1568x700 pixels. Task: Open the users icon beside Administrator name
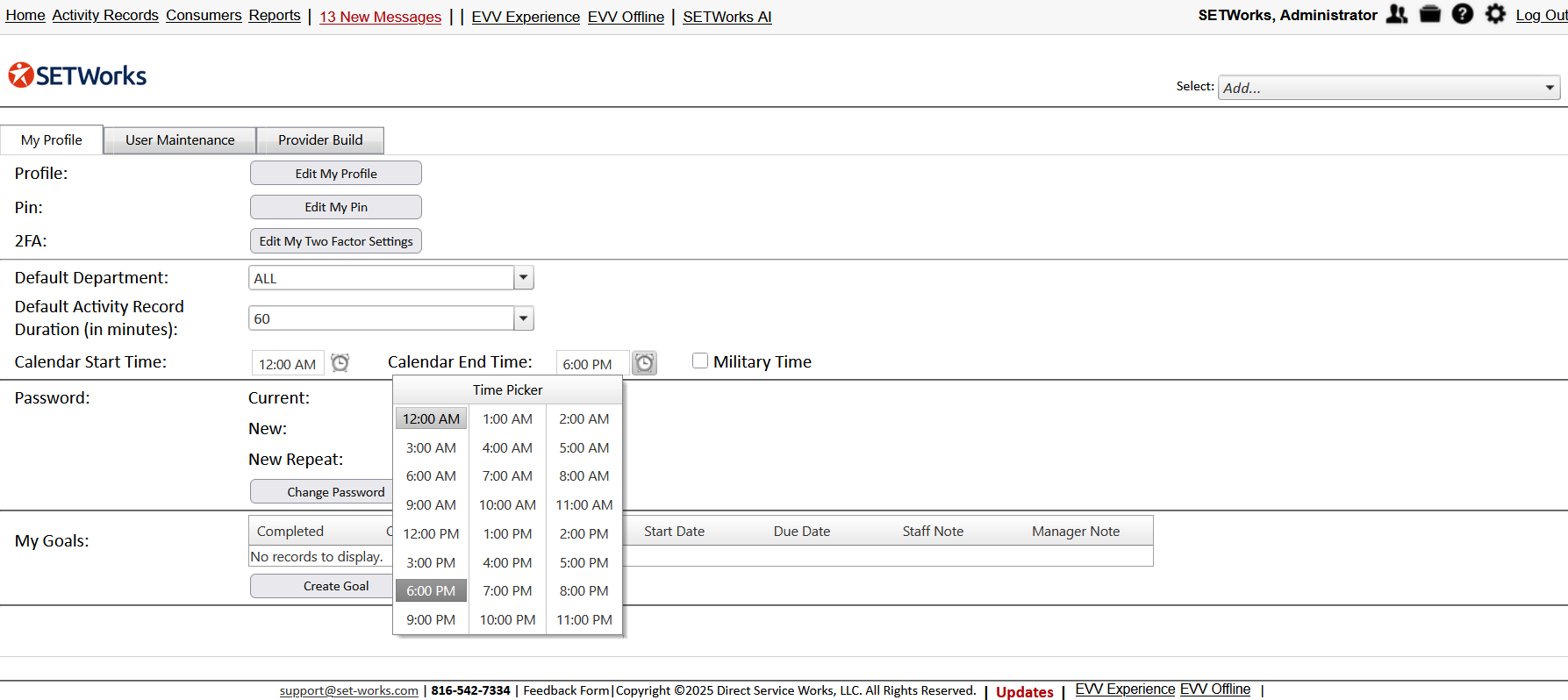tap(1397, 14)
